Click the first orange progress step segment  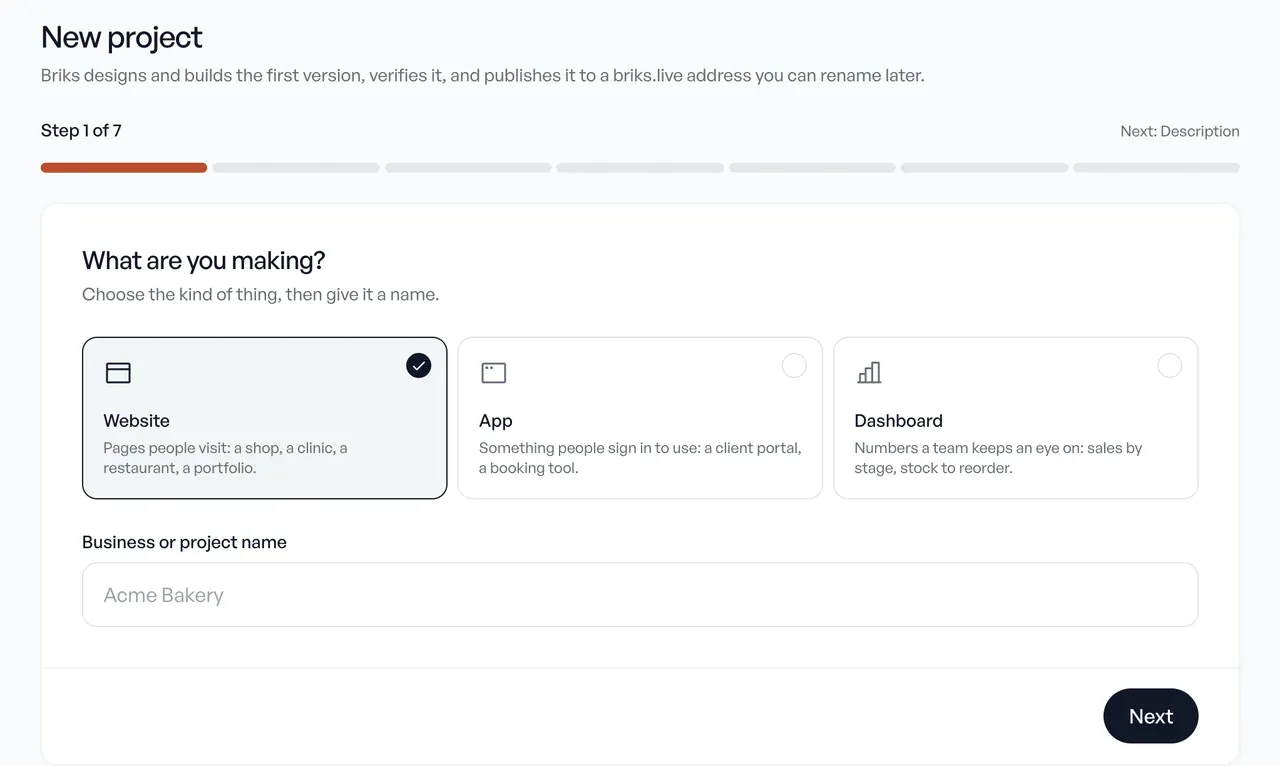[x=124, y=168]
